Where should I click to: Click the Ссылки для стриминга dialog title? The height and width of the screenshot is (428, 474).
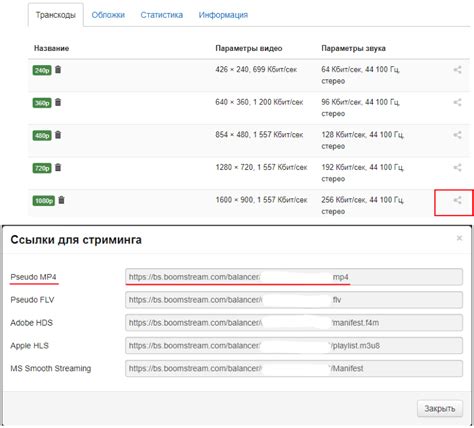click(x=76, y=240)
